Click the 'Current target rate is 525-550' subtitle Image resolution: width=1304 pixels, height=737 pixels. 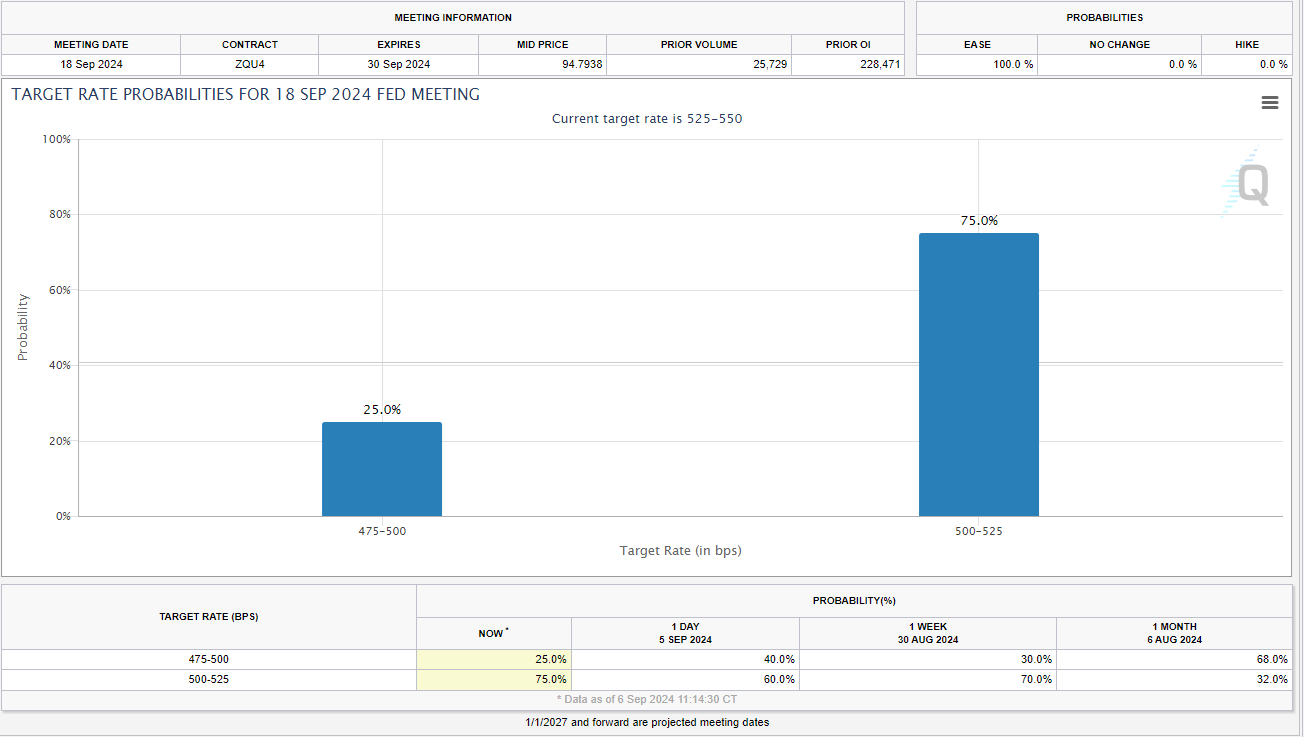tap(647, 119)
